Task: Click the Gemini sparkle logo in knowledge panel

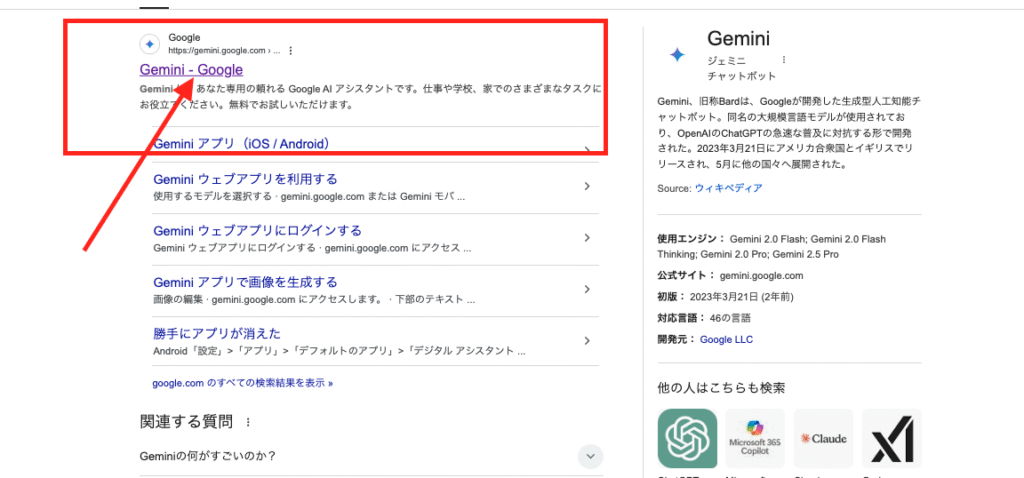Action: [677, 55]
